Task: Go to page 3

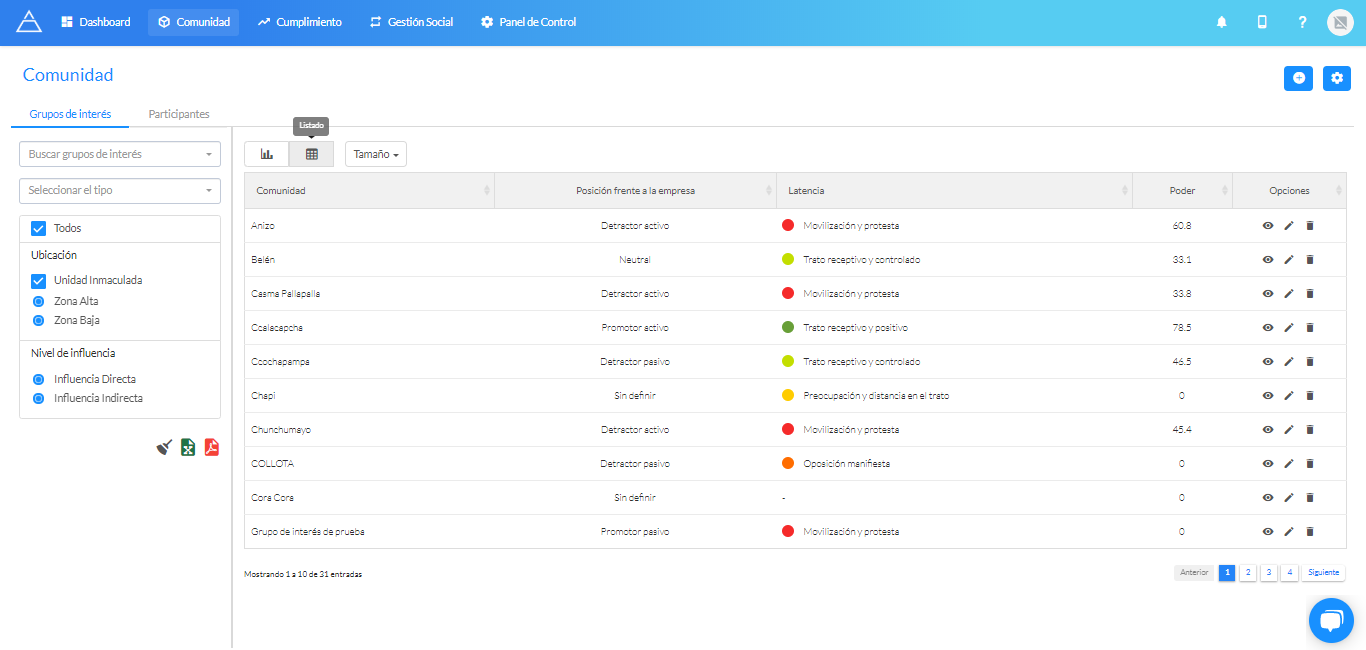Action: click(1269, 573)
